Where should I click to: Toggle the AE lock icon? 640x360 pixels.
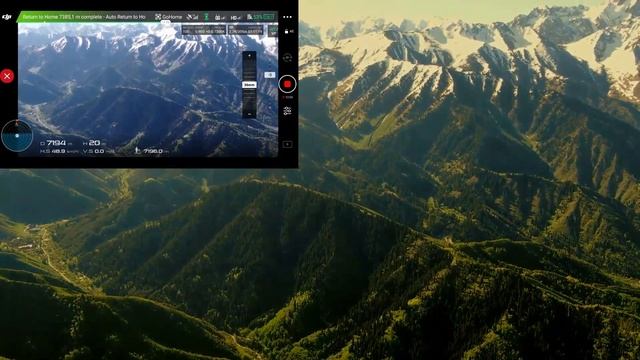point(289,31)
